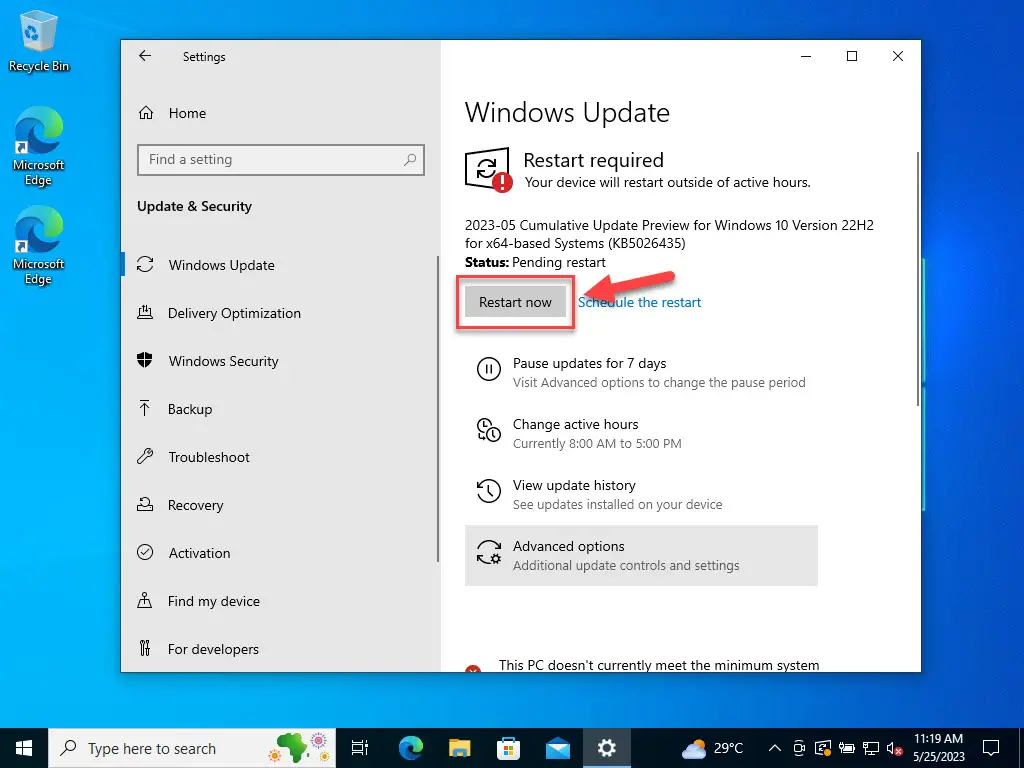The width and height of the screenshot is (1024, 768).
Task: Click the KB5026435 cumulative update text
Action: tap(669, 234)
